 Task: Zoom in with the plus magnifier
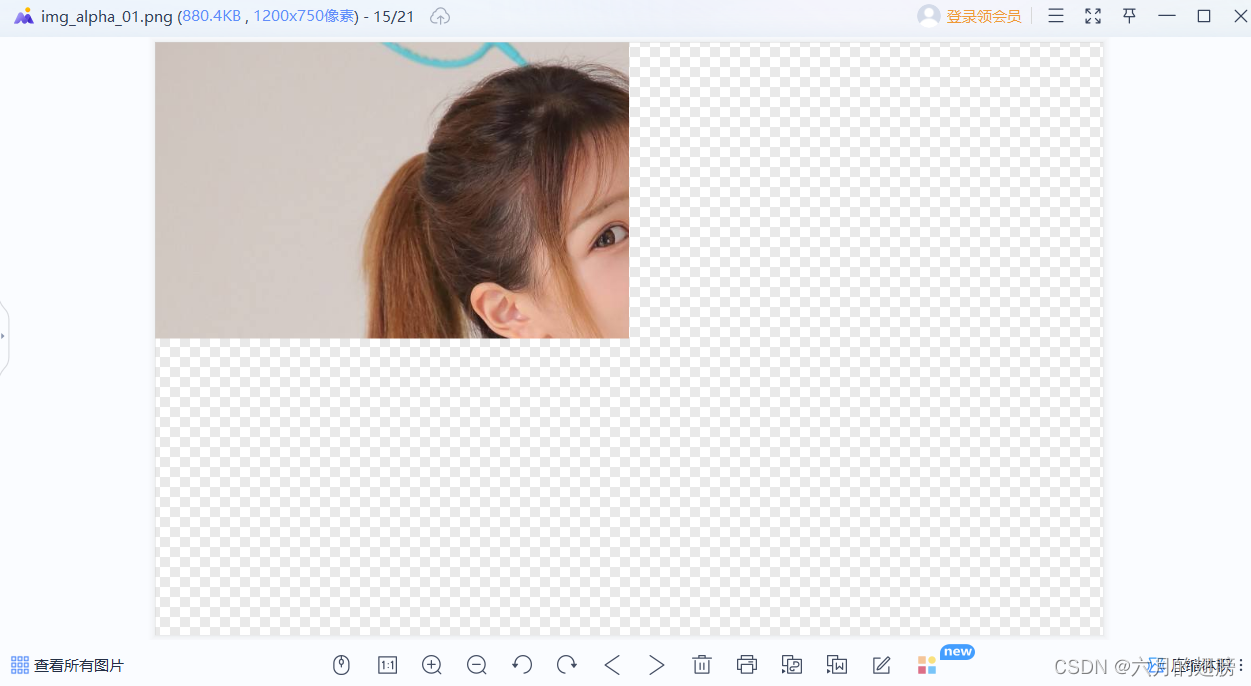tap(432, 665)
